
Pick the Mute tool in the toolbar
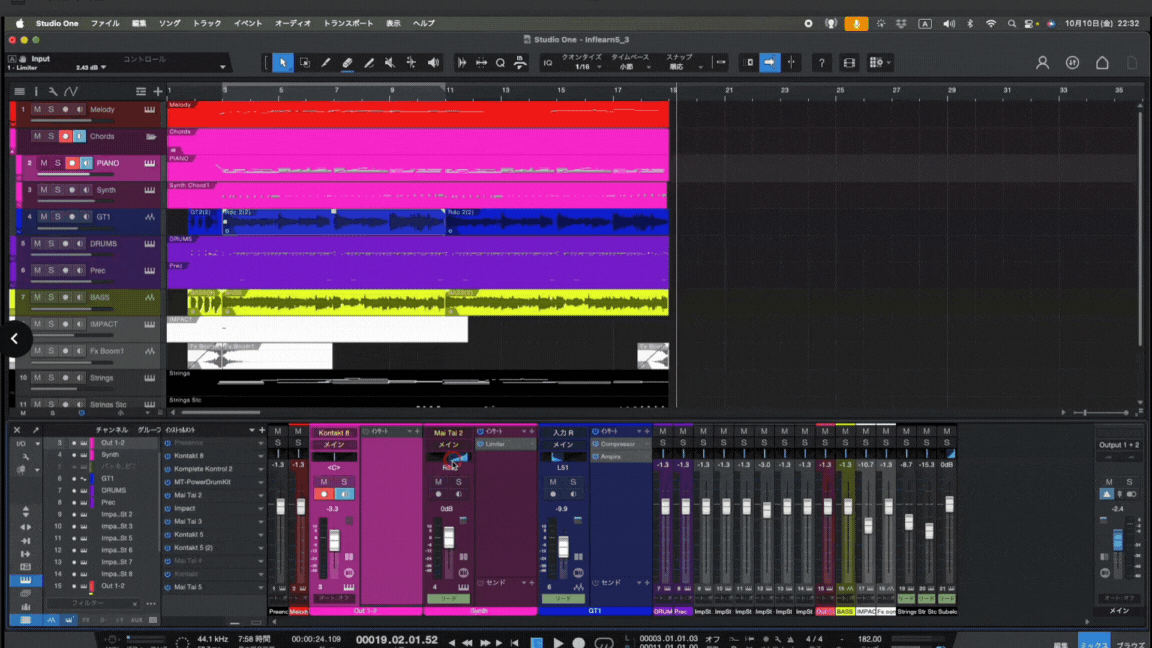click(x=390, y=63)
